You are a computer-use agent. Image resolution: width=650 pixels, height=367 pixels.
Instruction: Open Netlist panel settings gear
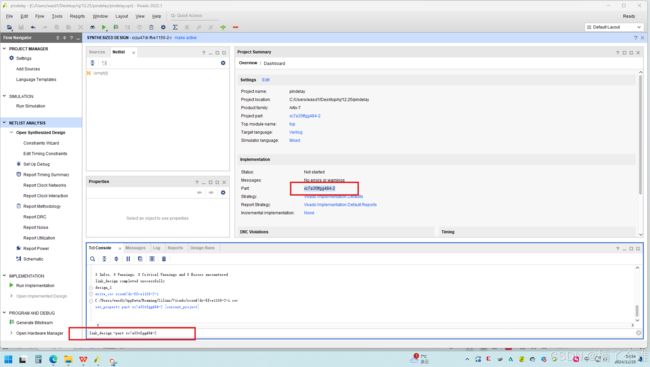coord(223,63)
